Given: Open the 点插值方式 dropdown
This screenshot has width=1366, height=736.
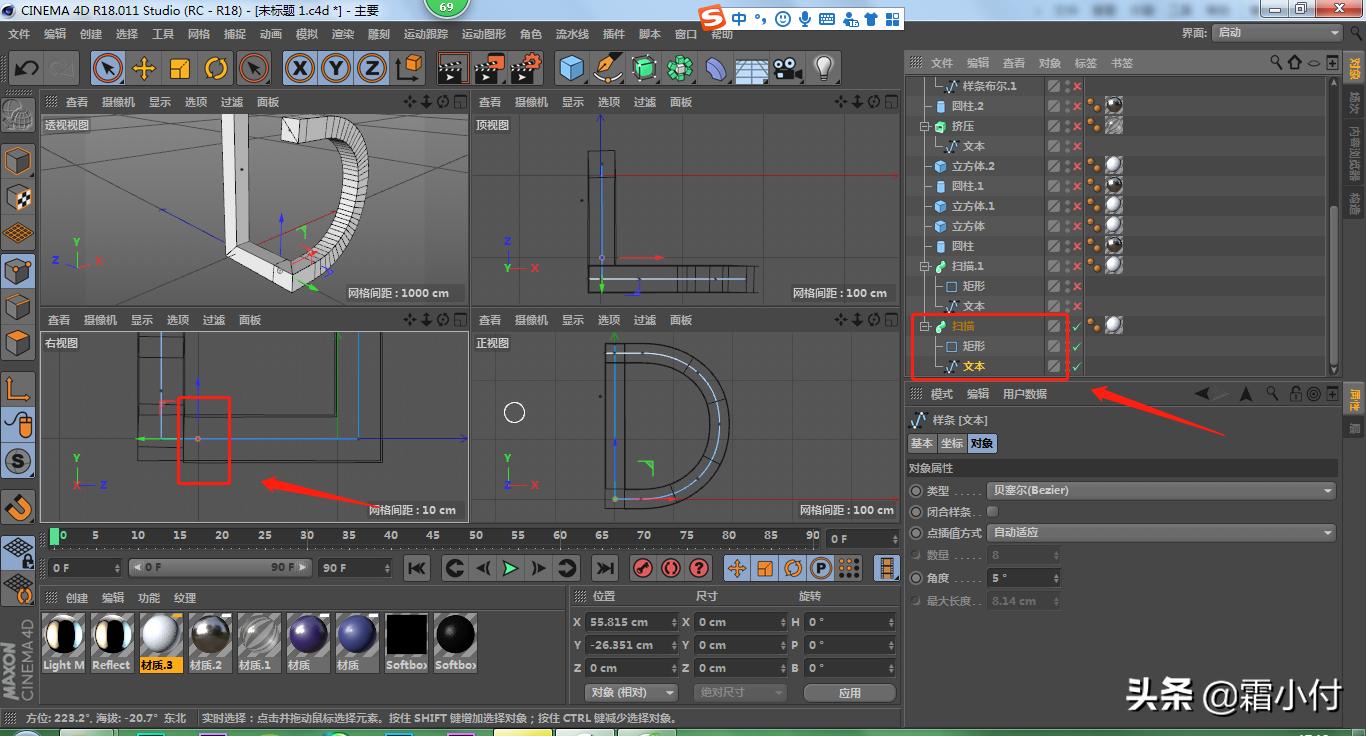Looking at the screenshot, I should 1160,532.
